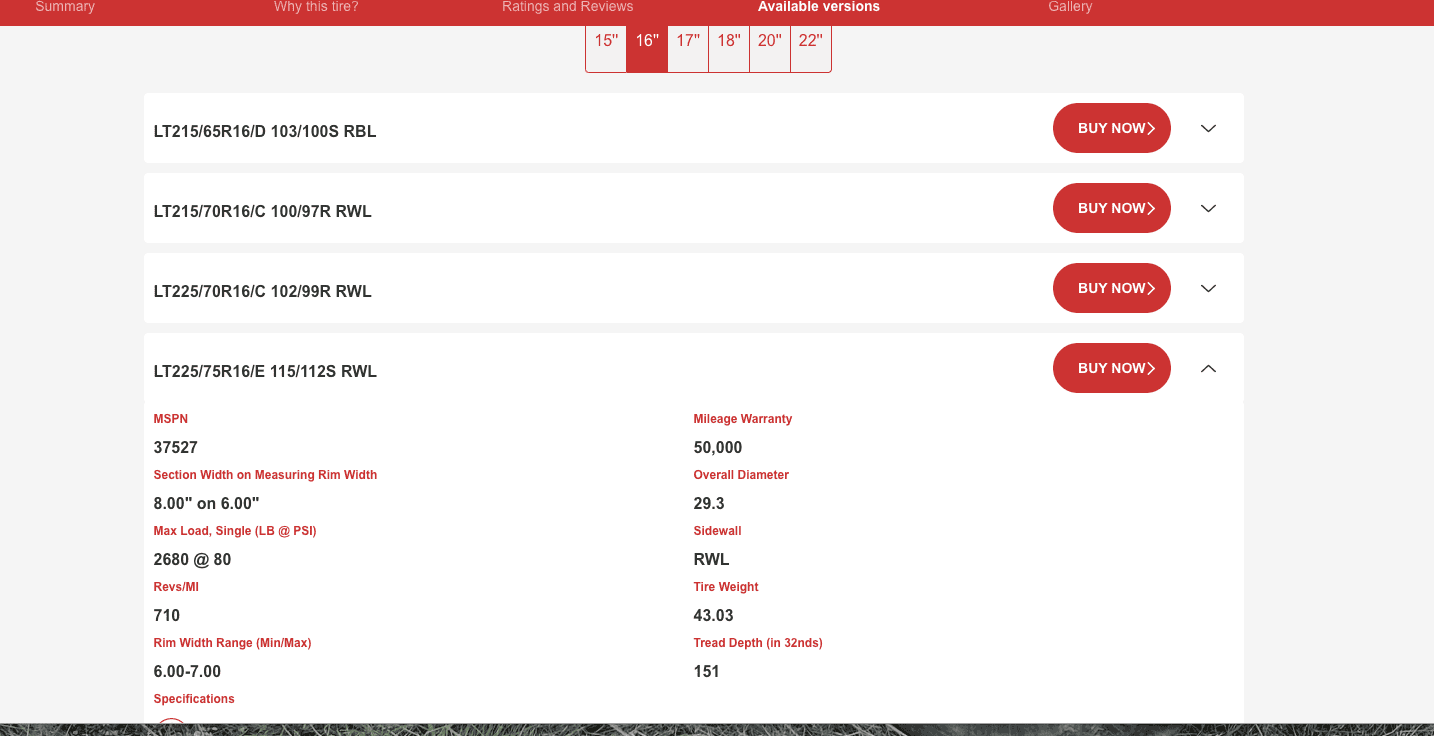Buy the LT225/75R16/E 115/112S RWL tire

click(1112, 368)
